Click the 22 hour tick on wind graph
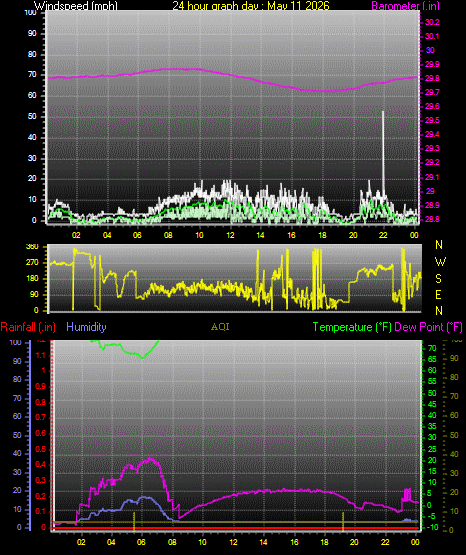Screen dimensions: 466x555 pyautogui.click(x=383, y=235)
